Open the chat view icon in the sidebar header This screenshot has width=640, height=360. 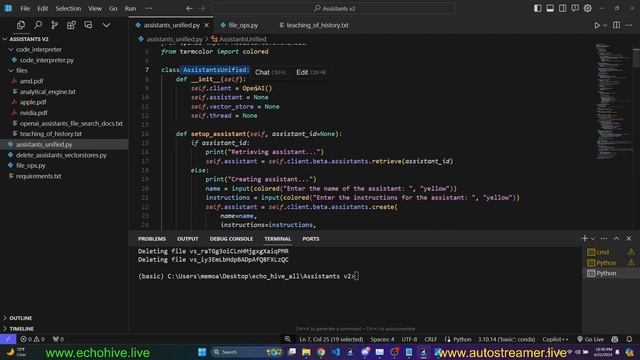point(88,25)
